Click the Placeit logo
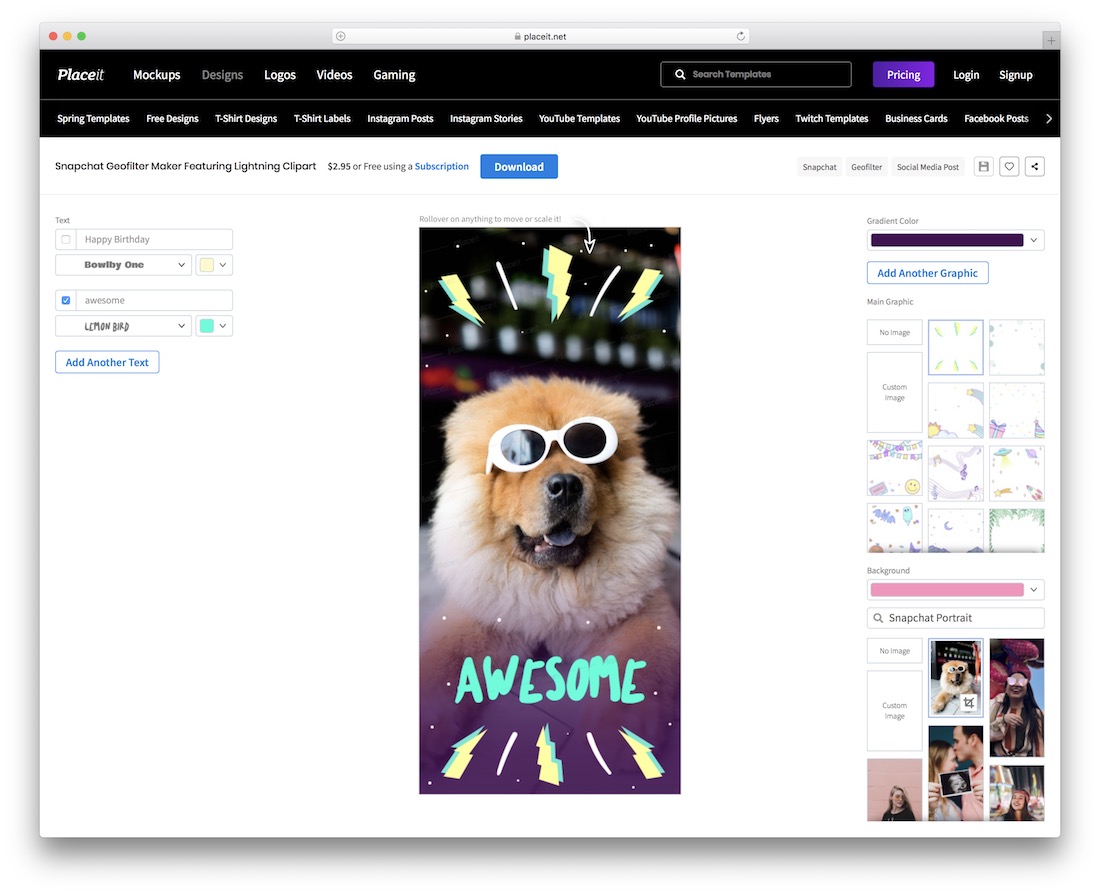The height and width of the screenshot is (894, 1100). (81, 74)
